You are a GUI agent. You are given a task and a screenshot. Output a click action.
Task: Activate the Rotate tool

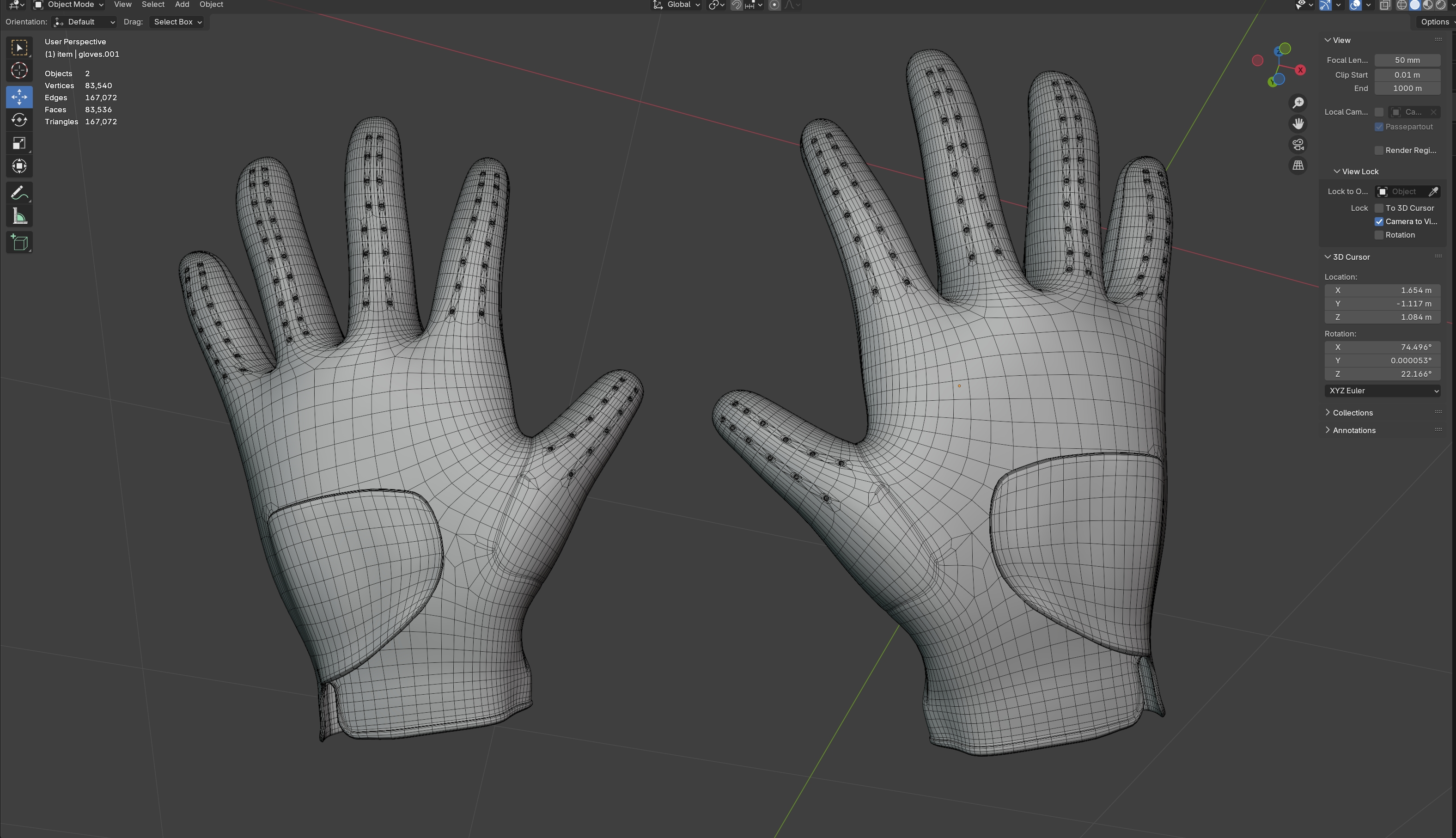point(19,120)
